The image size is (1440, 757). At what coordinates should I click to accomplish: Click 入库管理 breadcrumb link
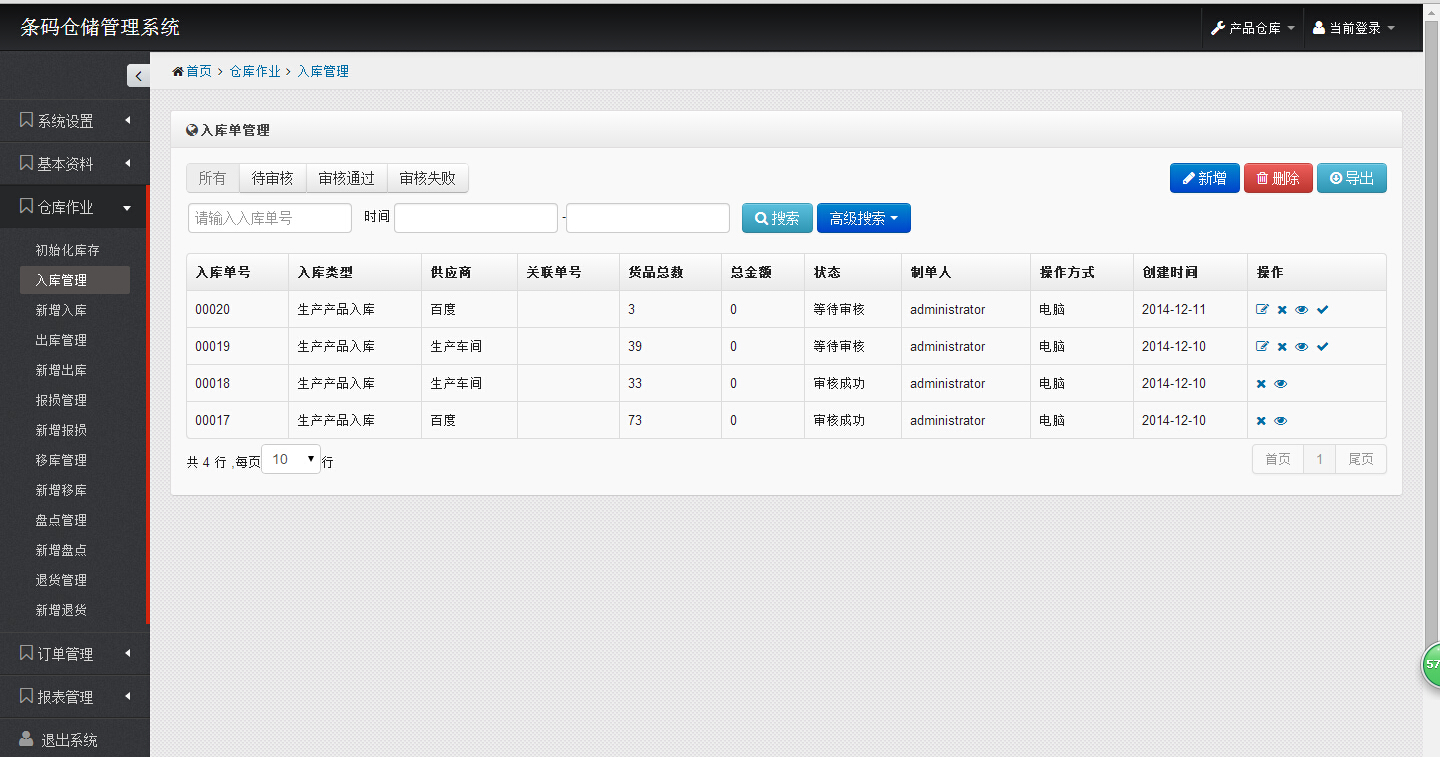(323, 71)
